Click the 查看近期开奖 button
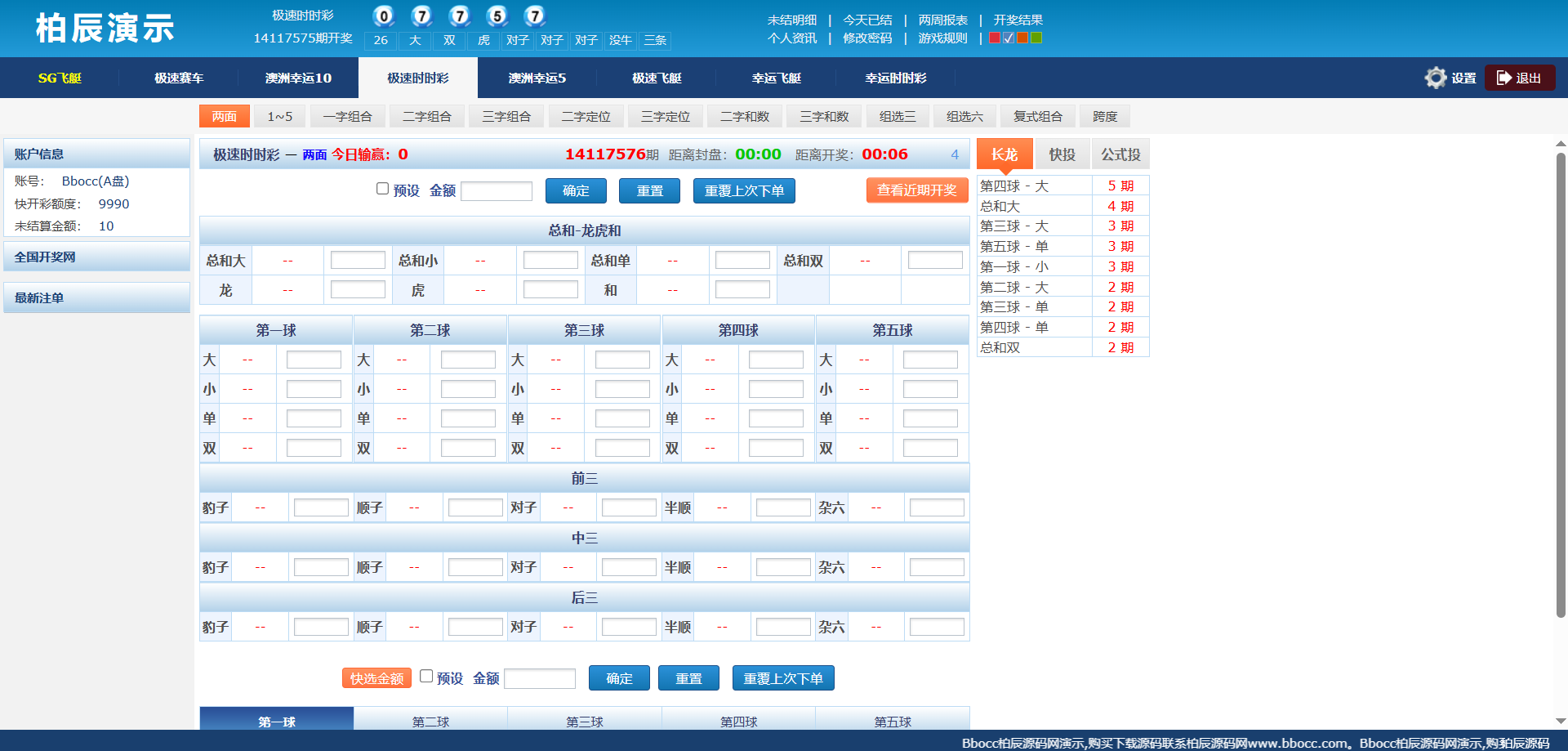This screenshot has height=751, width=1568. point(916,190)
